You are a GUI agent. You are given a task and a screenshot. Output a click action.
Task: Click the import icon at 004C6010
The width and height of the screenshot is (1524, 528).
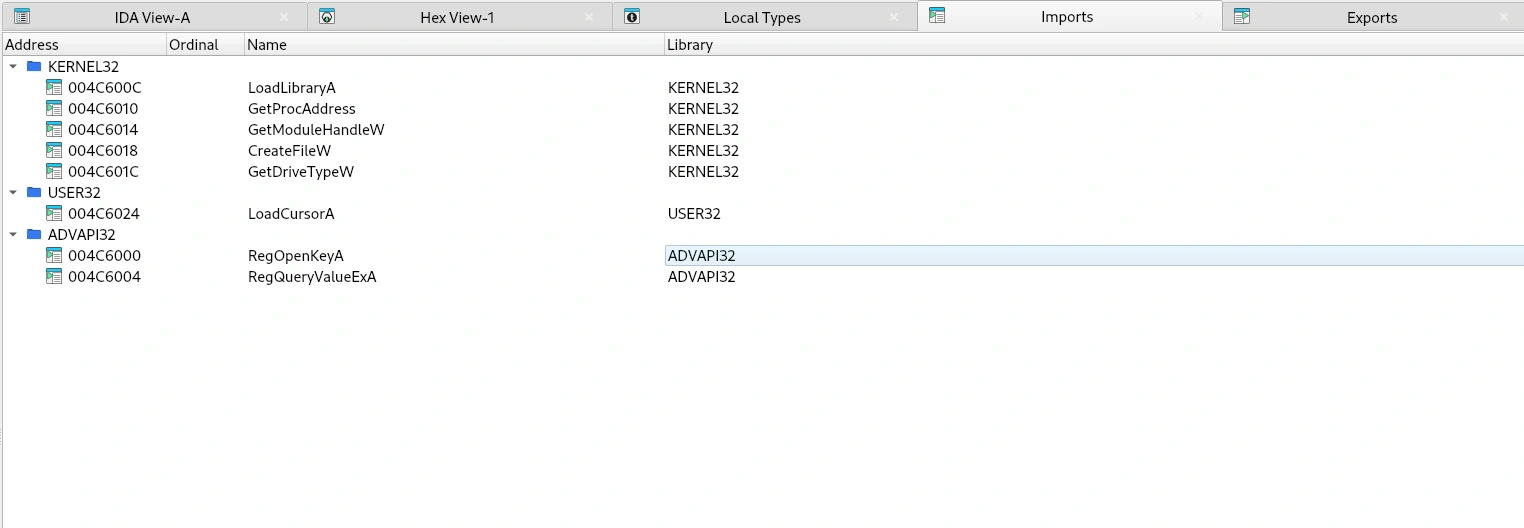pos(54,108)
